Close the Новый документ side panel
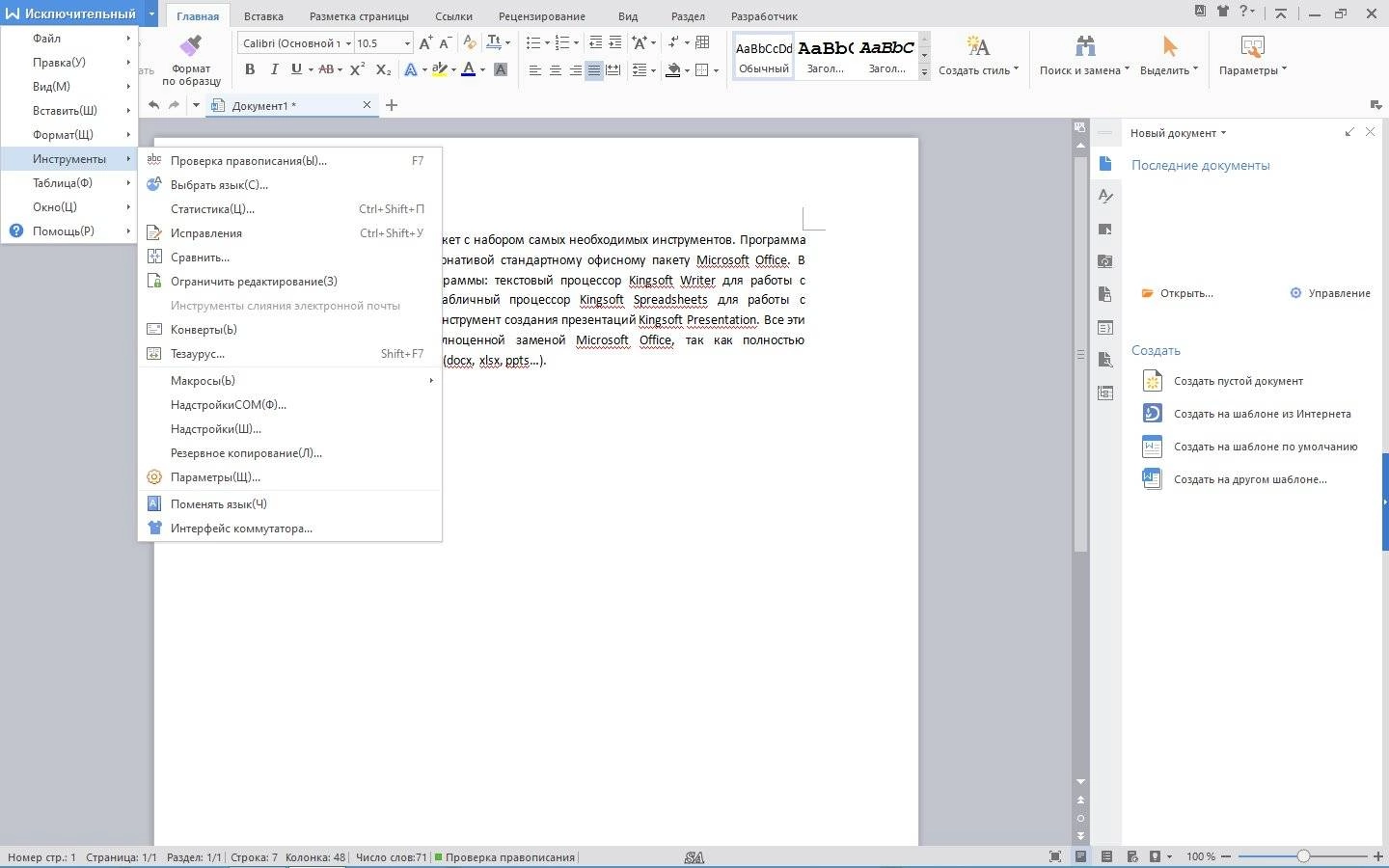The width and height of the screenshot is (1389, 868). click(x=1370, y=132)
